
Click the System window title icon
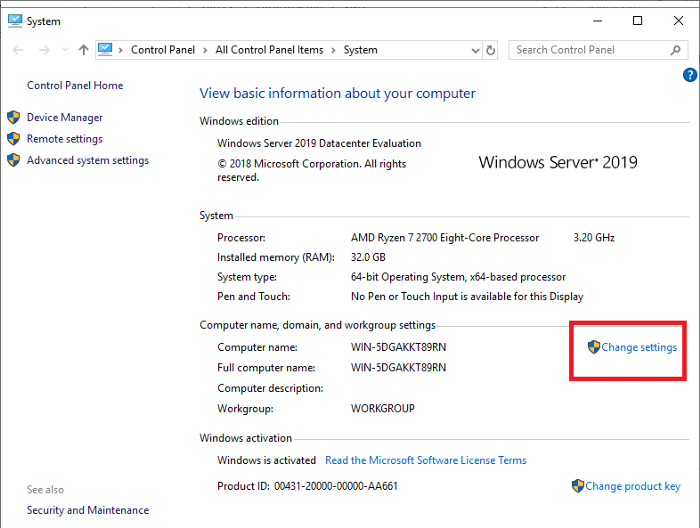[15, 21]
